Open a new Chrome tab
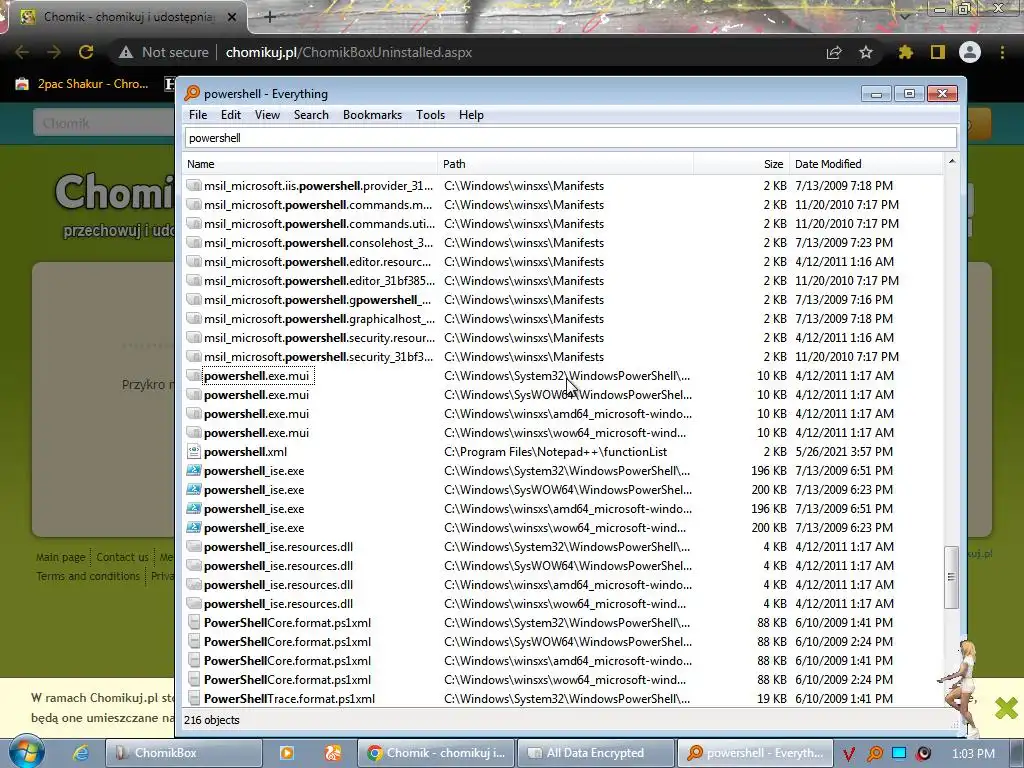 click(270, 17)
